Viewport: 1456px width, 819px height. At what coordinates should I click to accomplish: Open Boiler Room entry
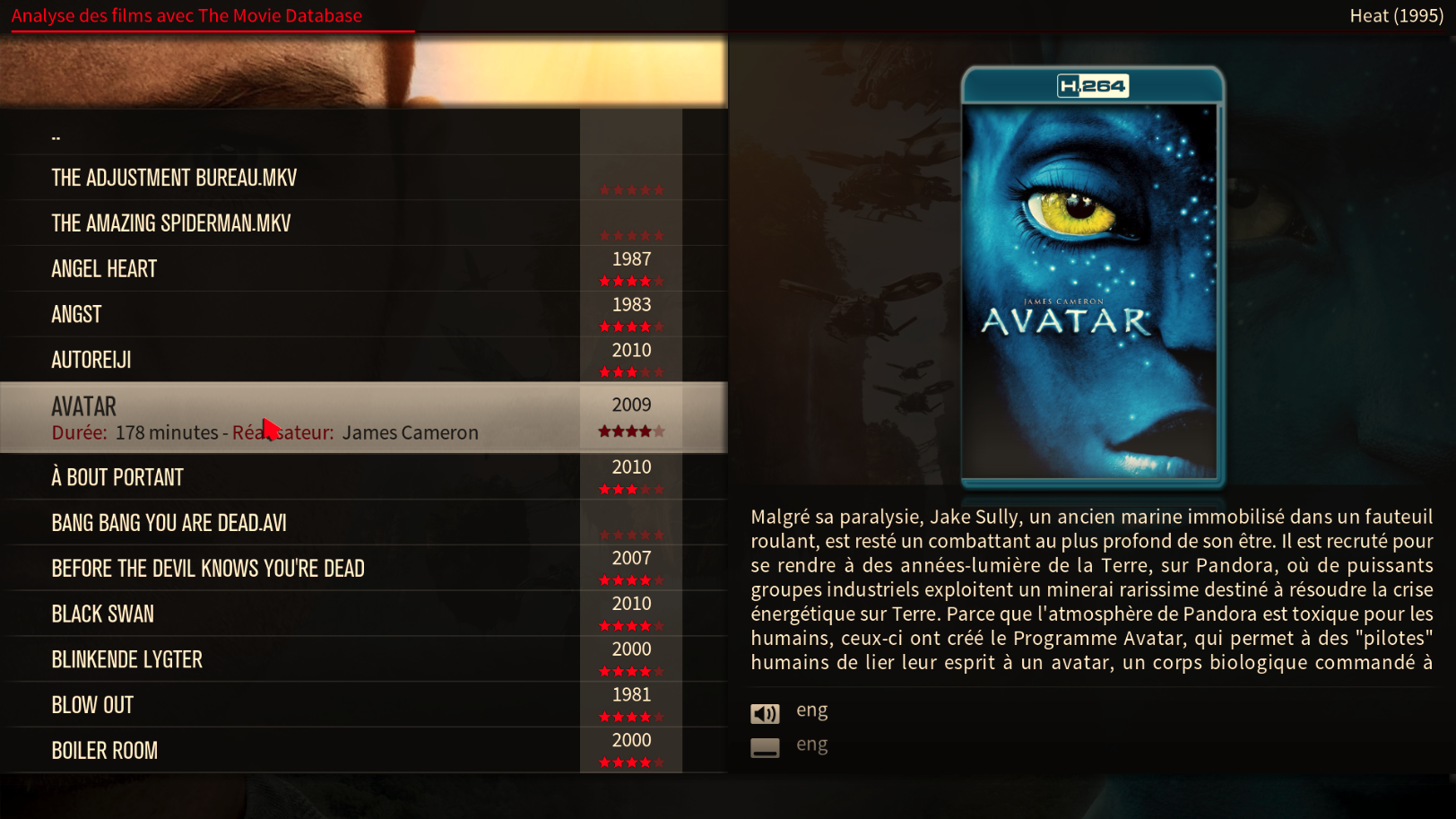tap(363, 750)
